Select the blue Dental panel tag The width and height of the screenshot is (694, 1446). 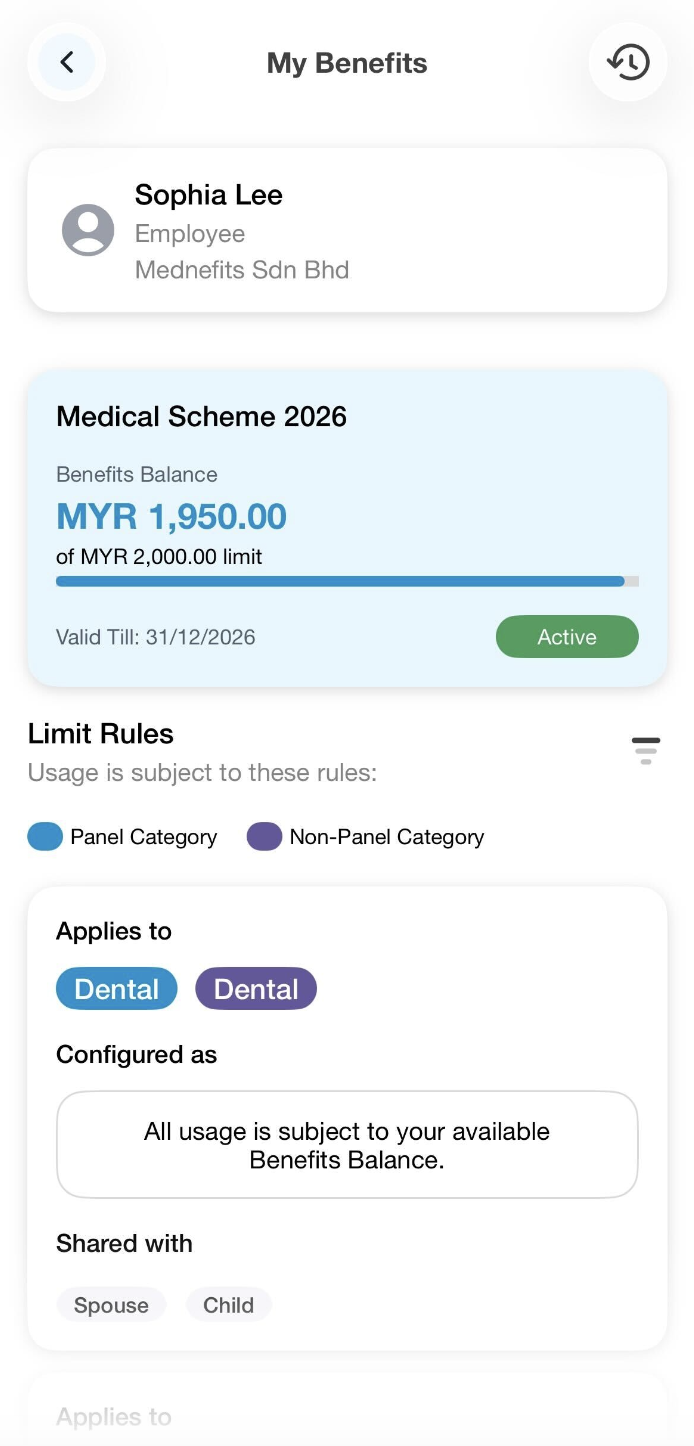[117, 989]
